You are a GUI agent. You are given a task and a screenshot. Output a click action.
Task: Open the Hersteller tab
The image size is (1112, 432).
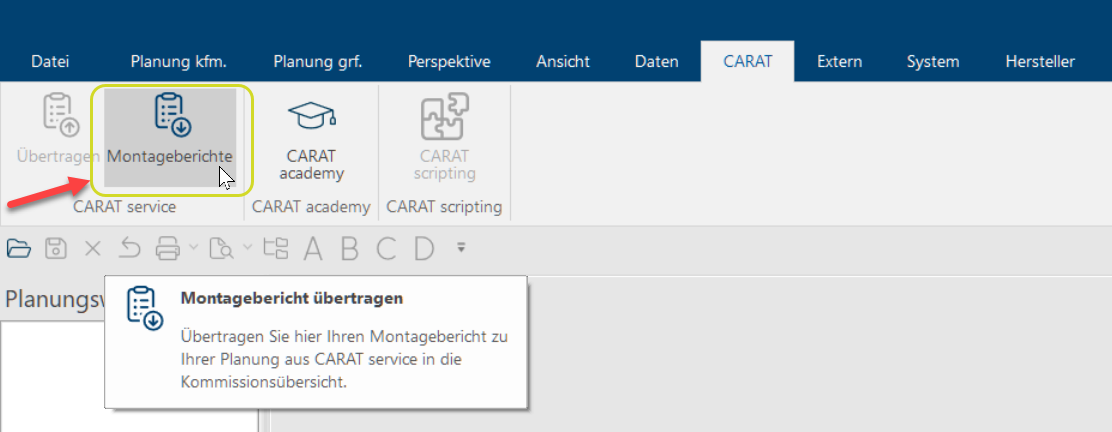(x=1040, y=62)
